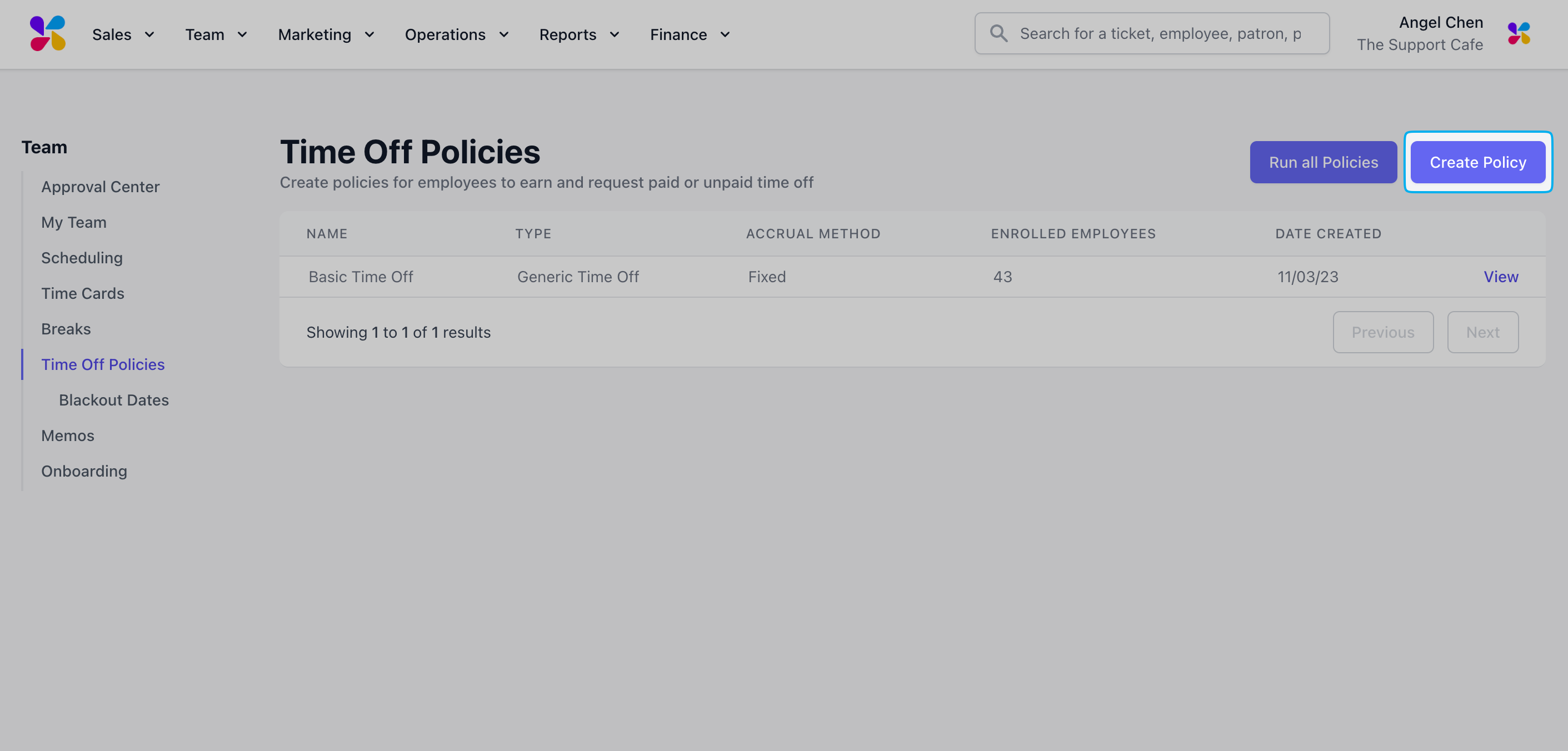Select Time Off Policies in the sidebar
Image resolution: width=1568 pixels, height=751 pixels.
tap(103, 364)
